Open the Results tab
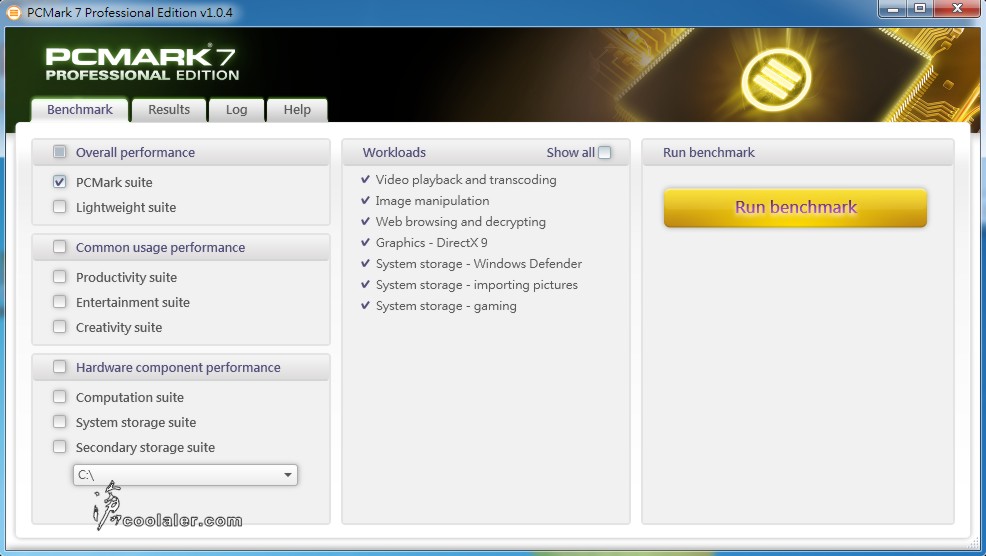The image size is (986, 556). (x=169, y=109)
